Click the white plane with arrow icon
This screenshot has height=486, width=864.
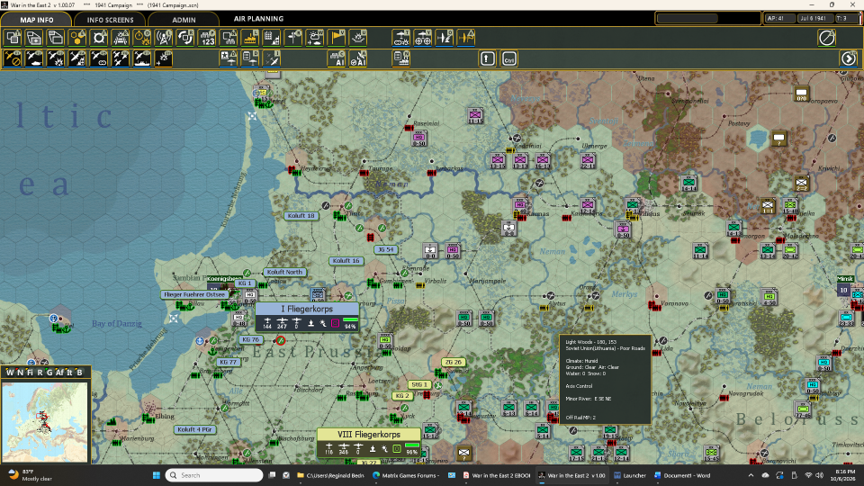444,38
